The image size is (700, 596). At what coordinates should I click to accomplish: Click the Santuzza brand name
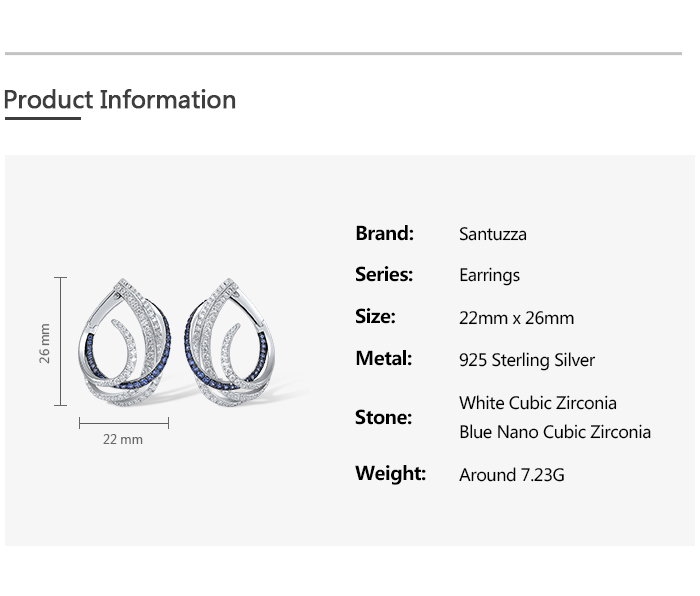493,234
